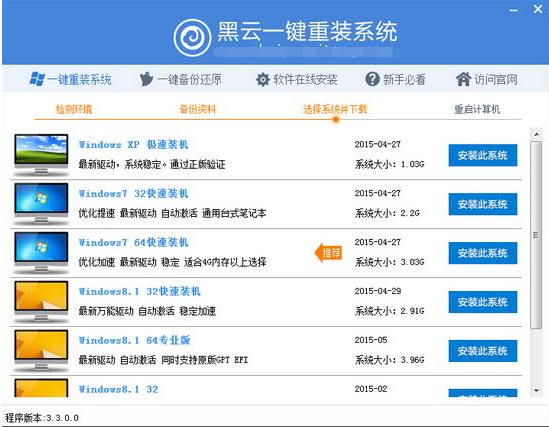Install the Windows8.1 64专业版 system
549x427 pixels.
pos(482,351)
